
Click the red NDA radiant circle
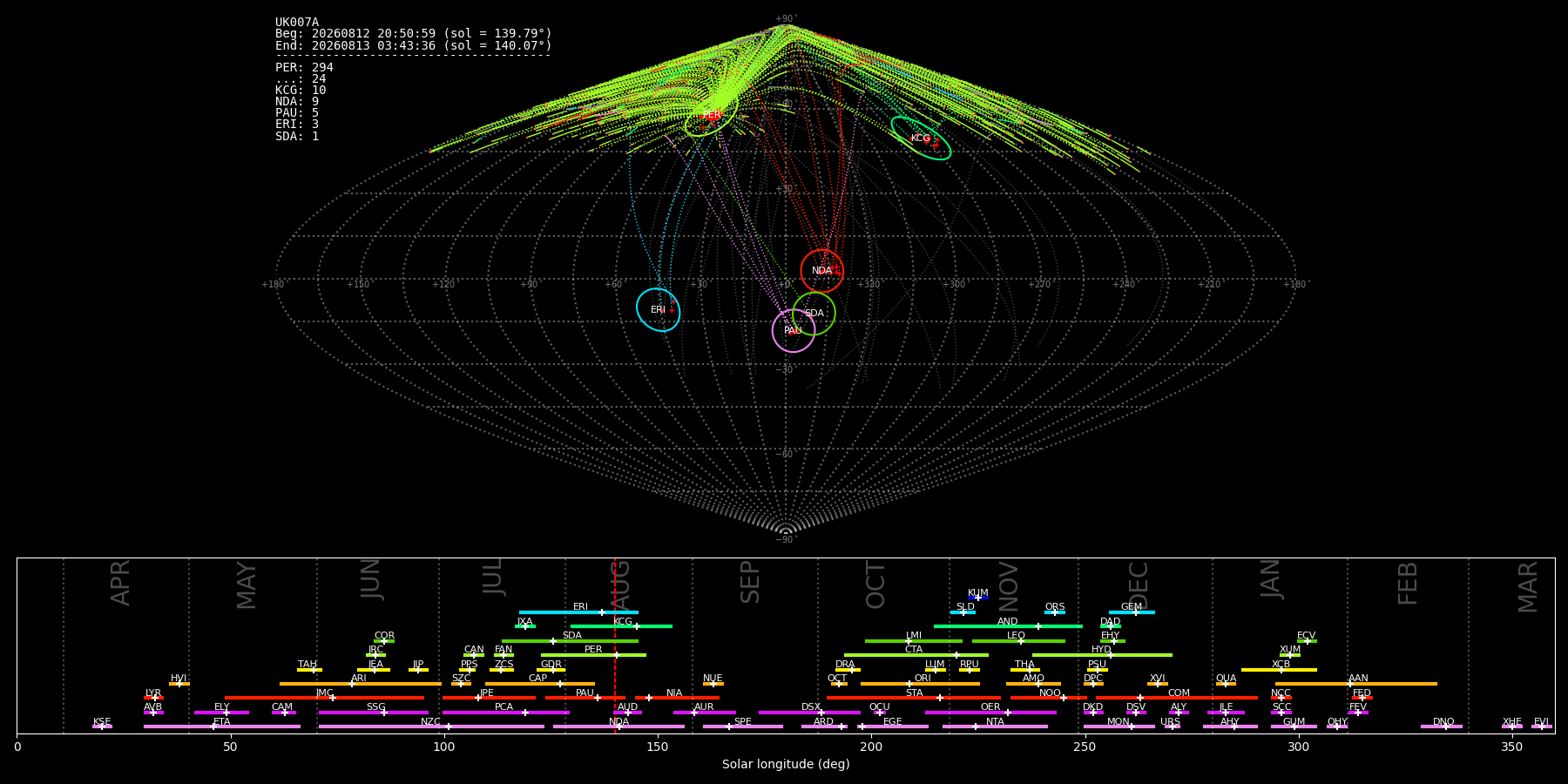pos(821,271)
